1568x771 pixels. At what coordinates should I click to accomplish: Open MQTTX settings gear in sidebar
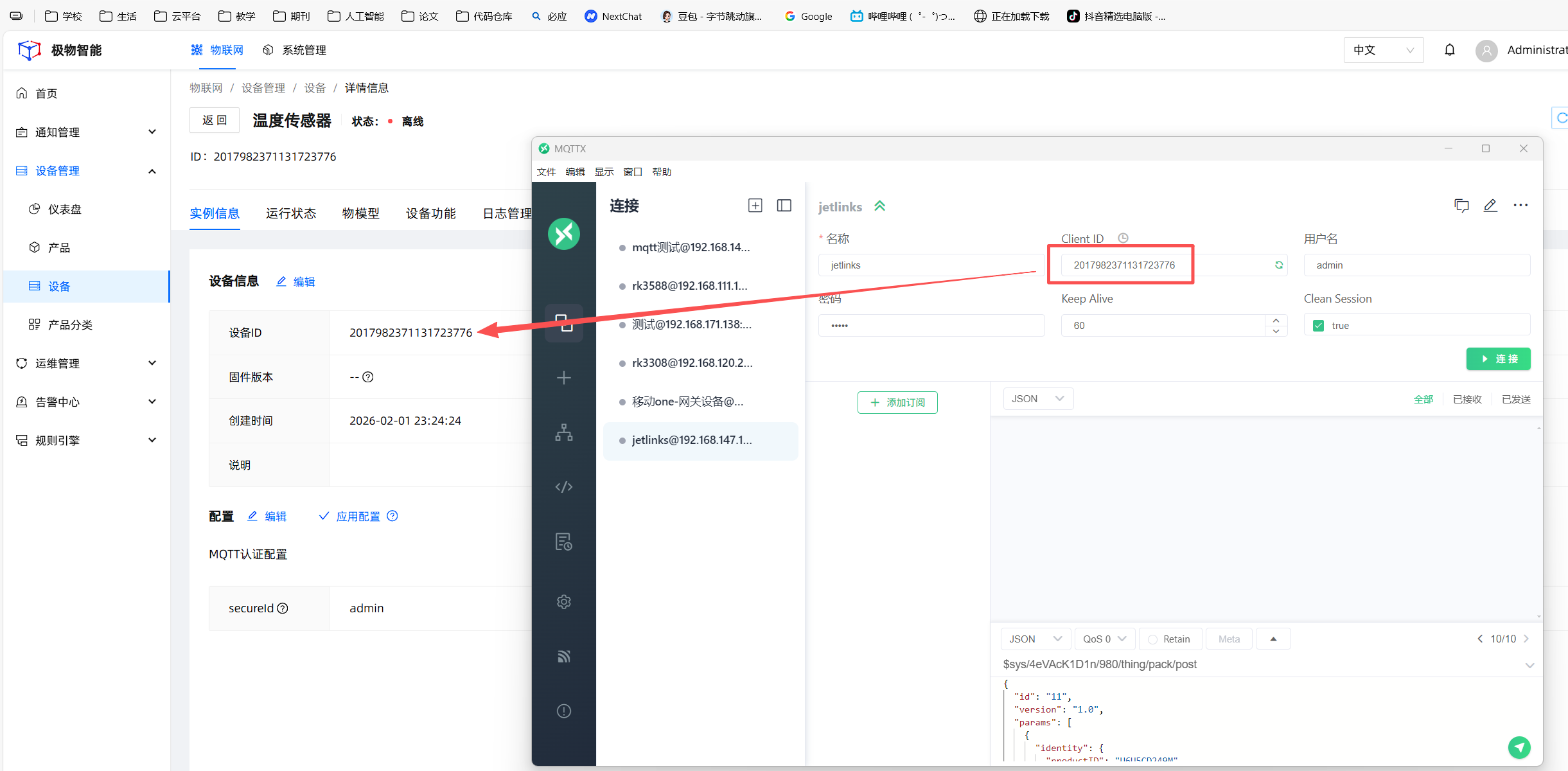coord(563,602)
